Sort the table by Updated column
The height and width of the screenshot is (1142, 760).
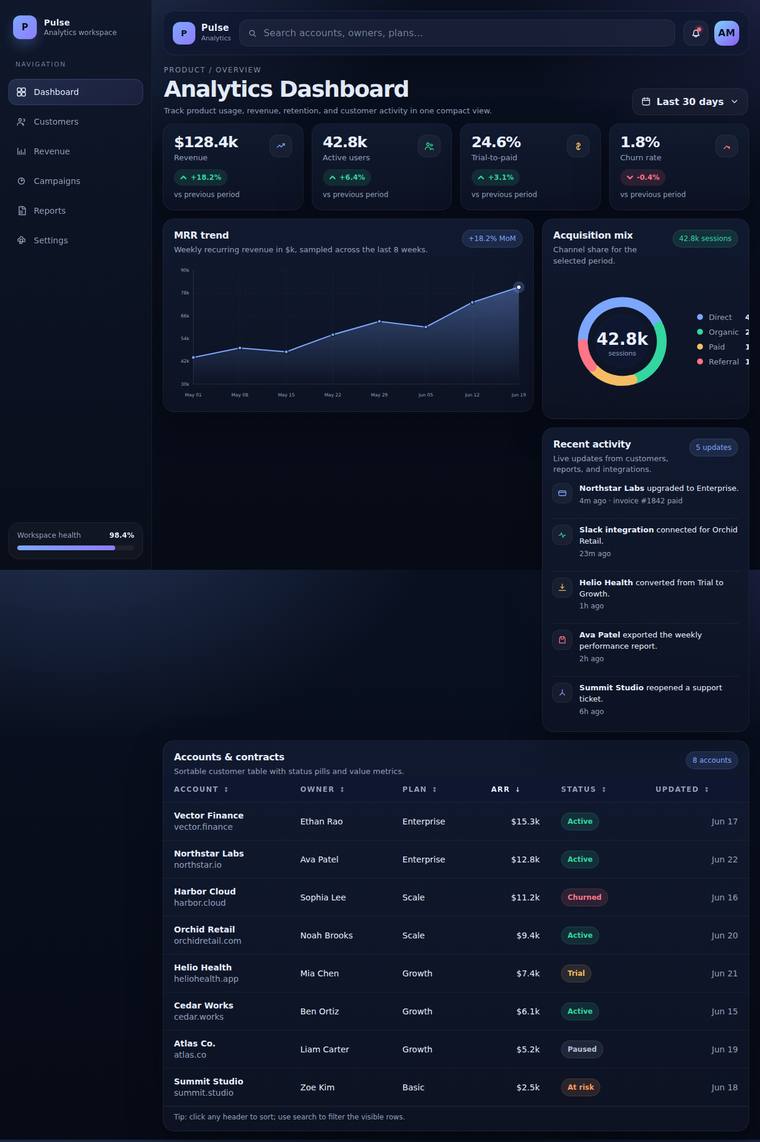coord(681,789)
